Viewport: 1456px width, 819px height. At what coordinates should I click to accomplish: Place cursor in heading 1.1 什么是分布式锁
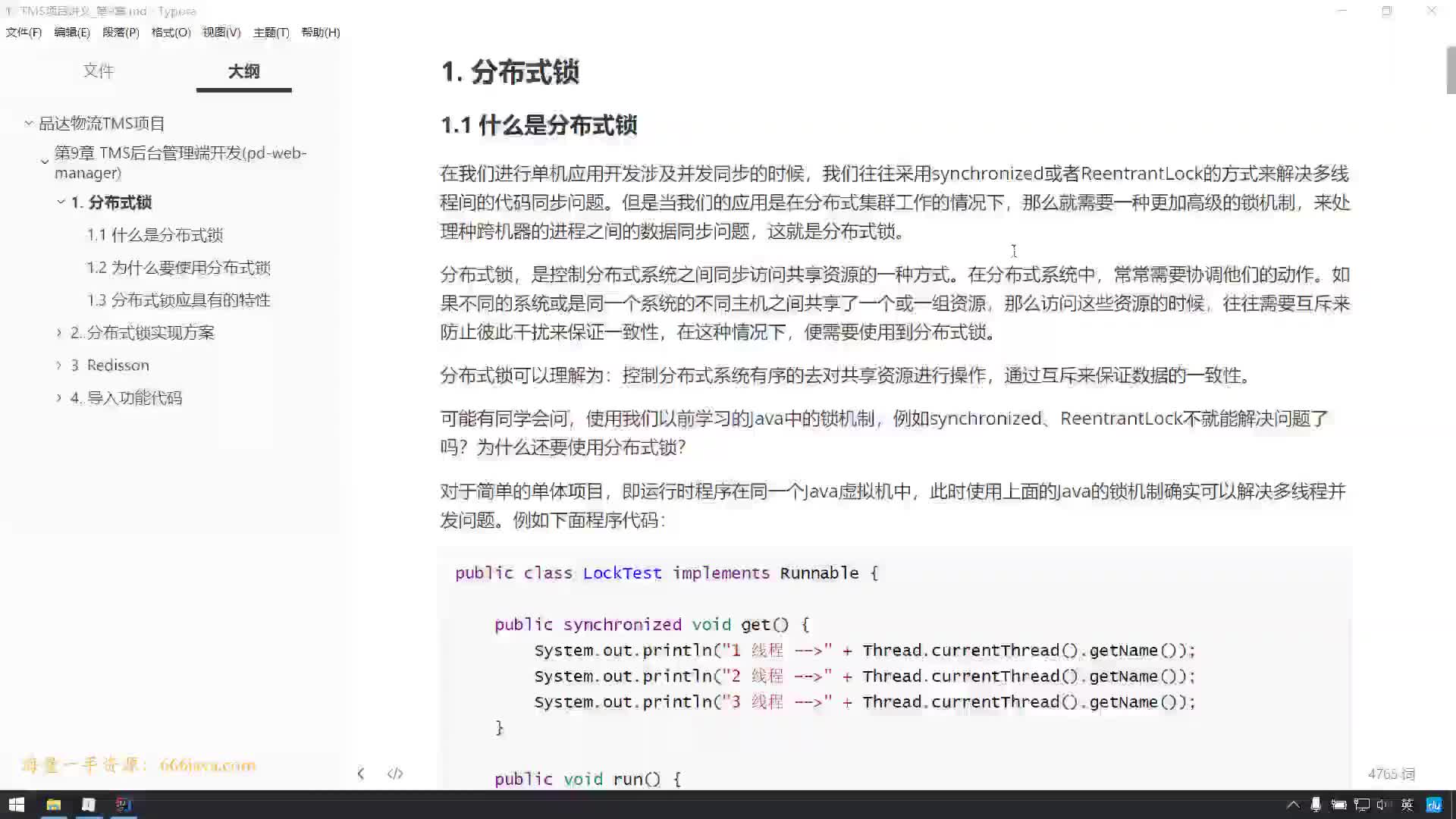pos(538,125)
